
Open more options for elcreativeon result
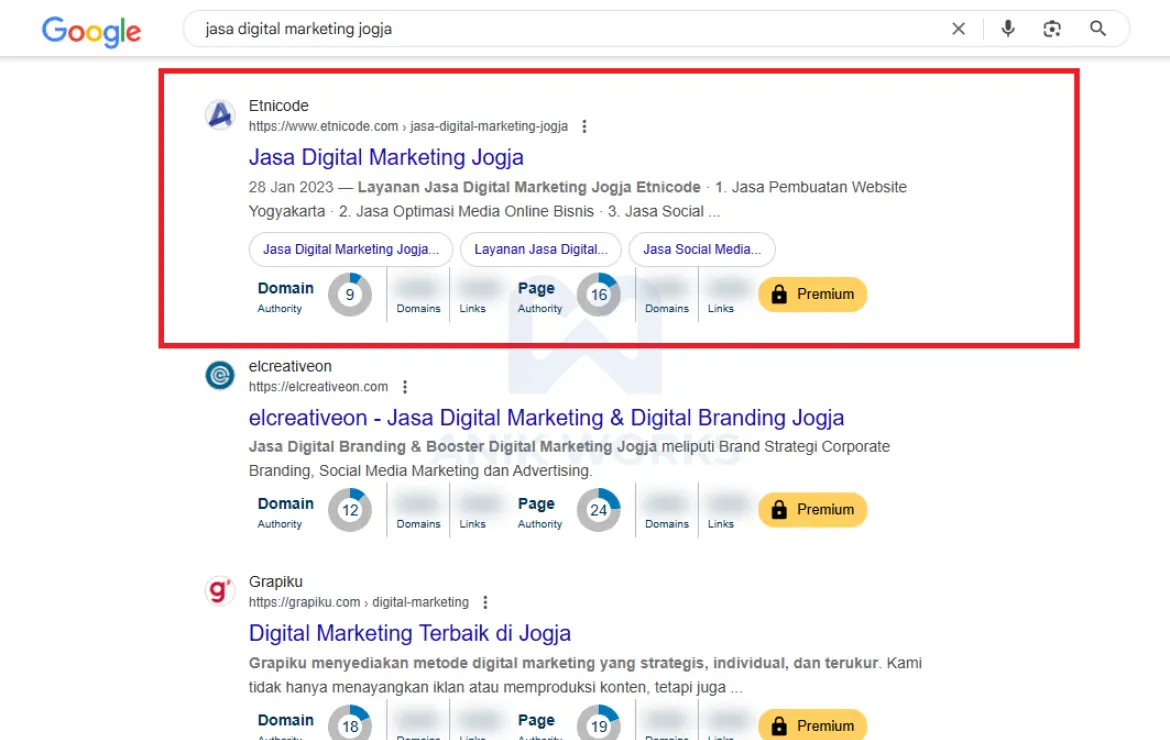tap(404, 387)
